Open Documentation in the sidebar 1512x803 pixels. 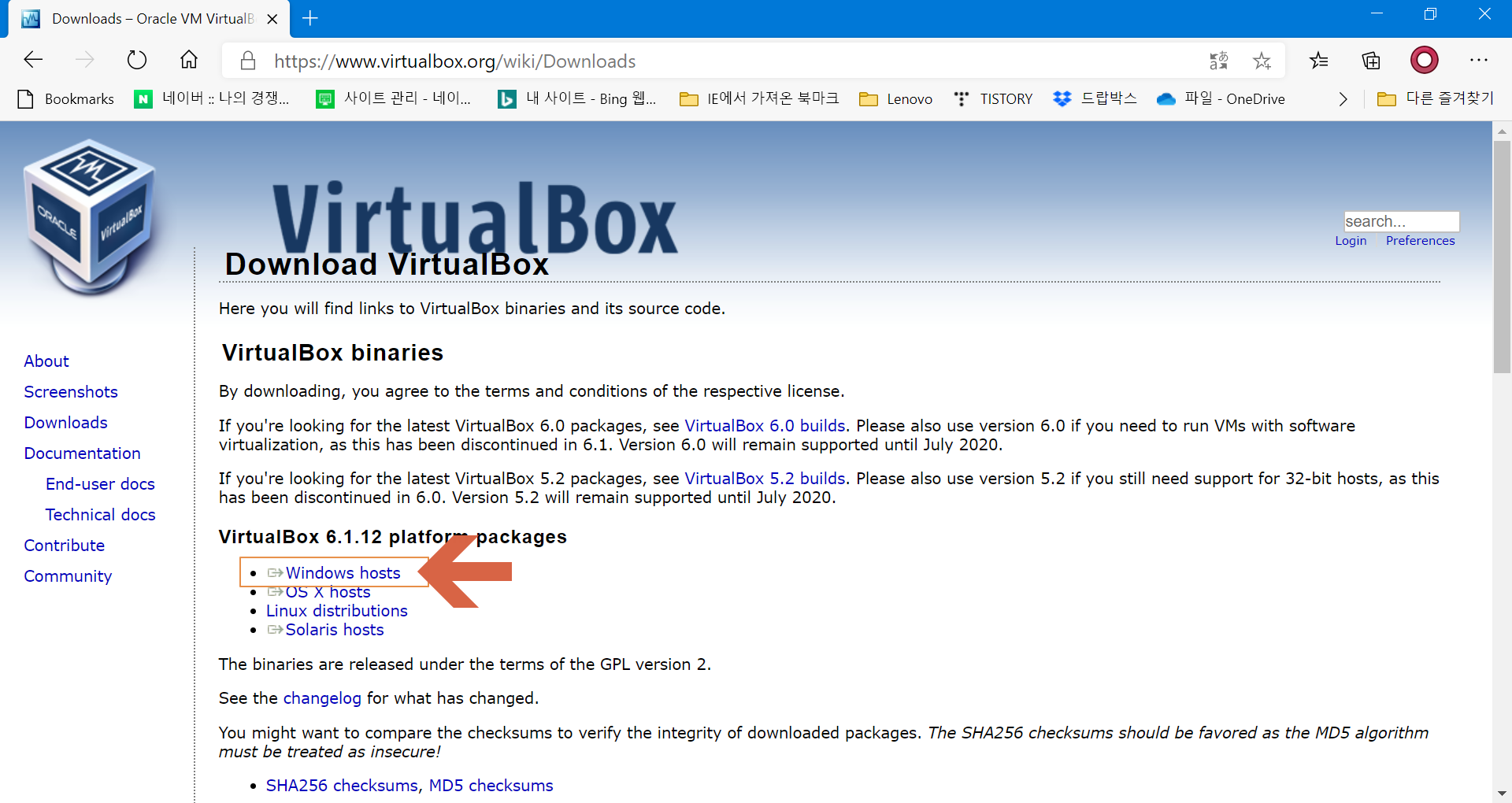tap(82, 453)
